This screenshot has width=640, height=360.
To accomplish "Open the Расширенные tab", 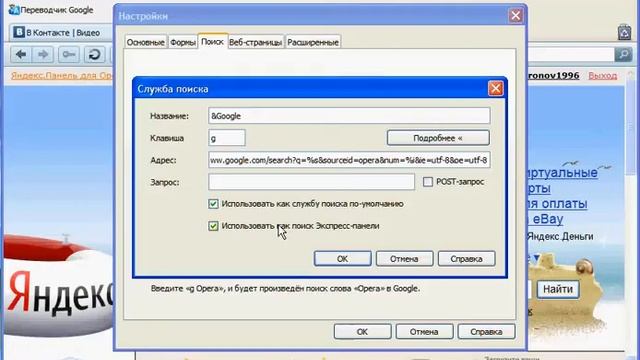I will coord(313,42).
